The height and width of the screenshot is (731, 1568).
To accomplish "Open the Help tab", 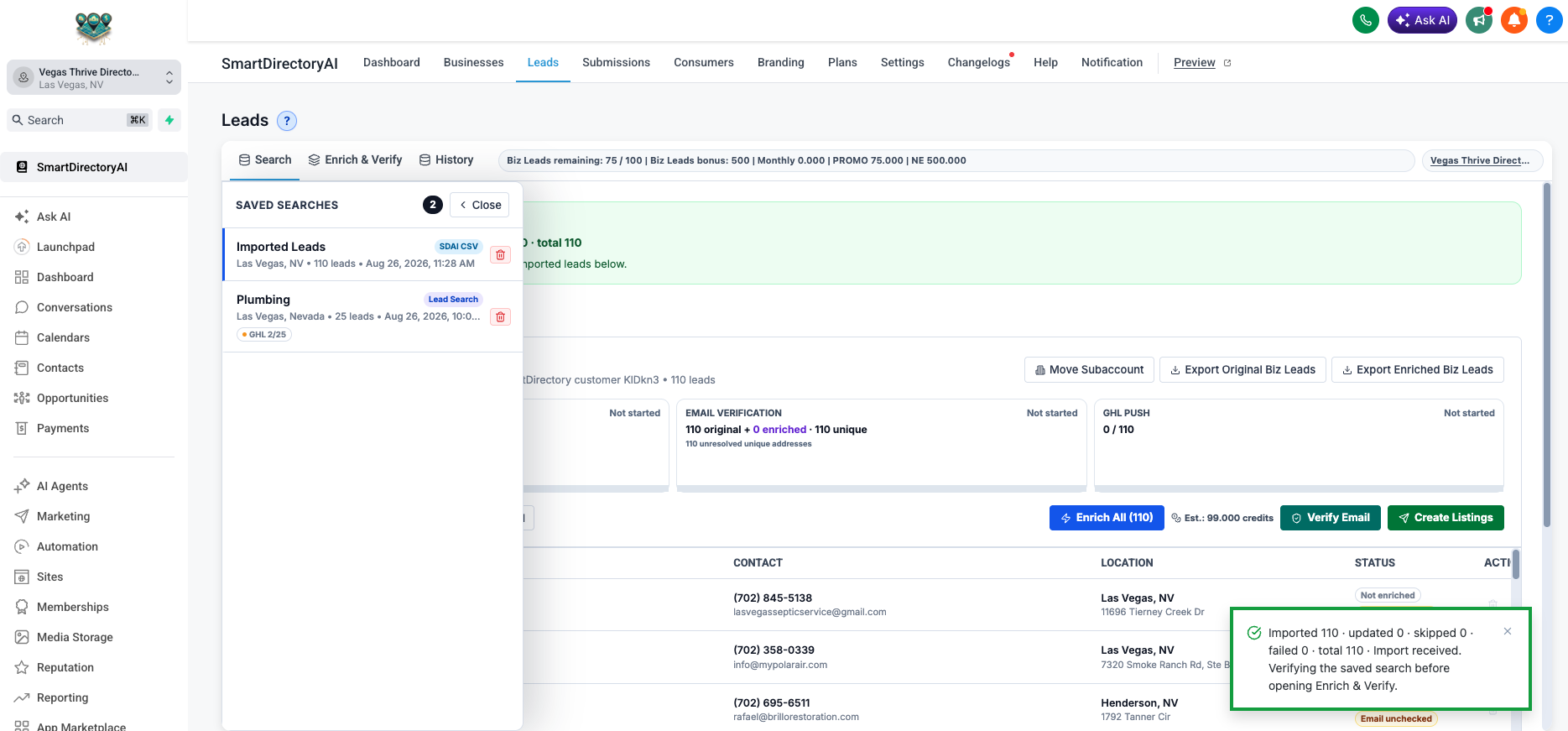I will pyautogui.click(x=1045, y=62).
